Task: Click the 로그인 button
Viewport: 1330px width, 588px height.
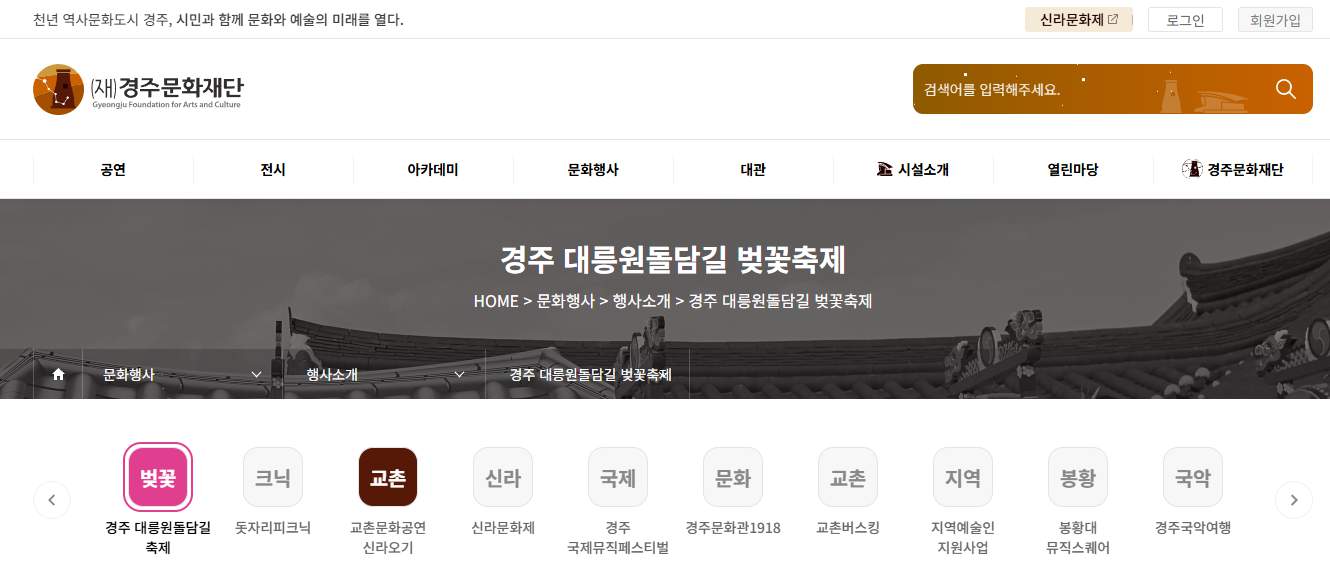Action: coord(1185,19)
